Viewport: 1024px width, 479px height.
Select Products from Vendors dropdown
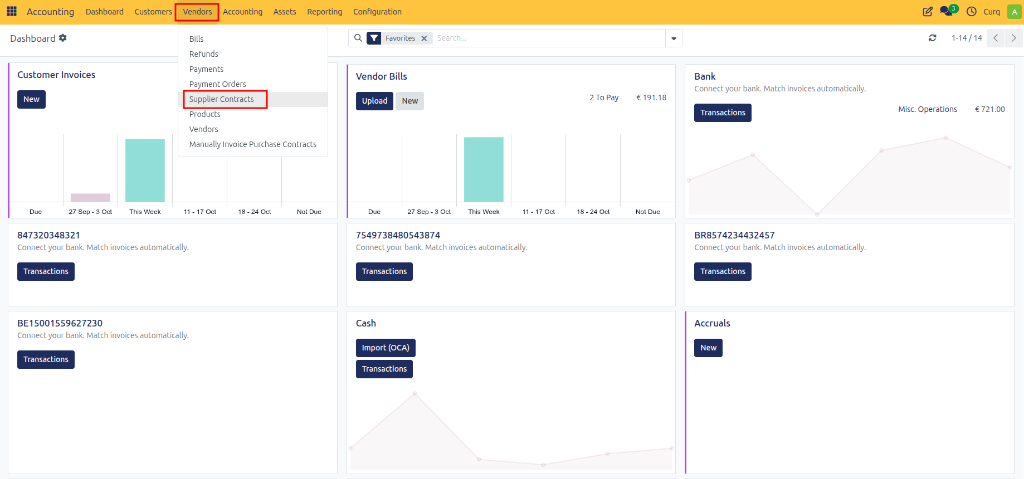253,114
